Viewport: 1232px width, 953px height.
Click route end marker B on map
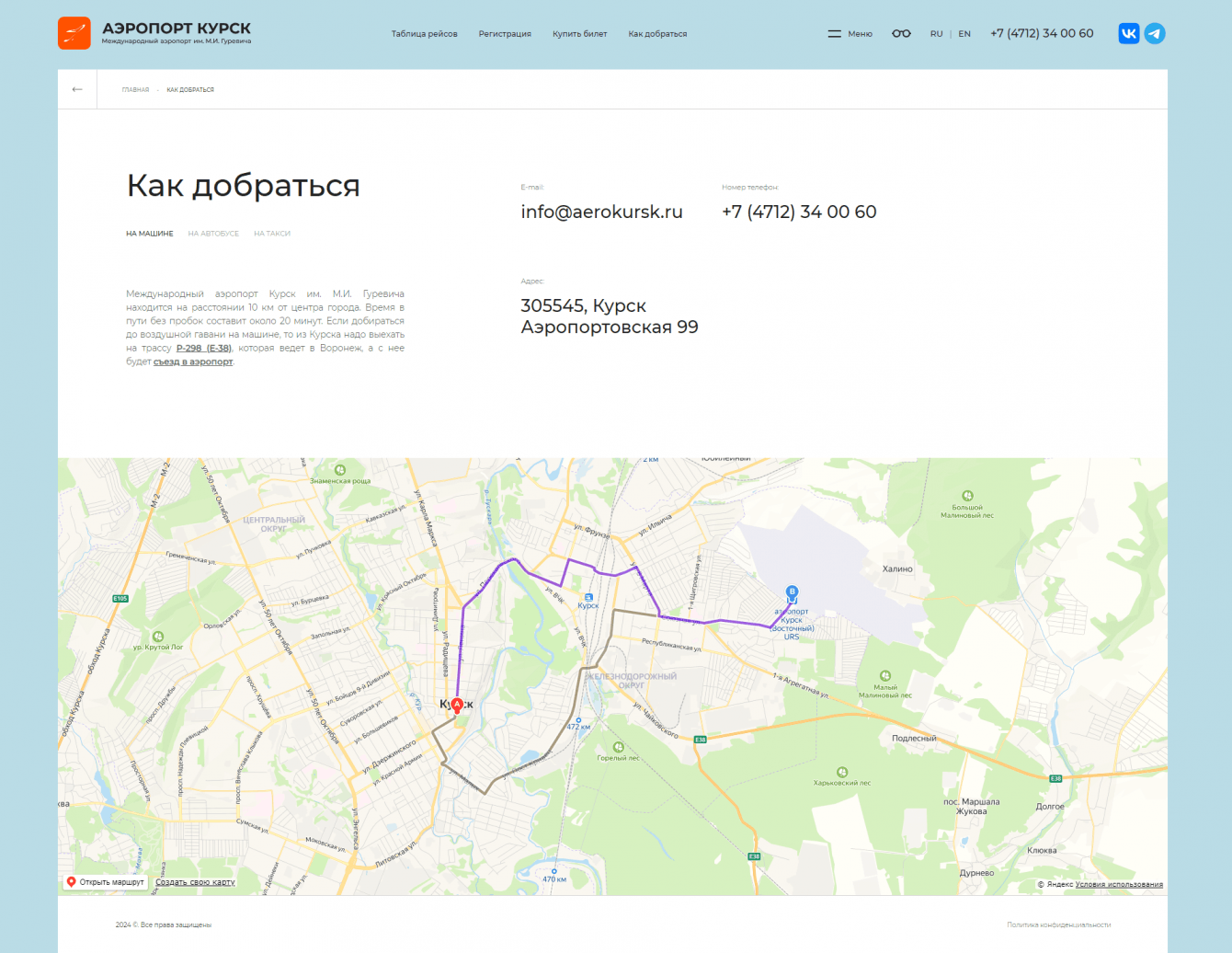[x=792, y=593]
